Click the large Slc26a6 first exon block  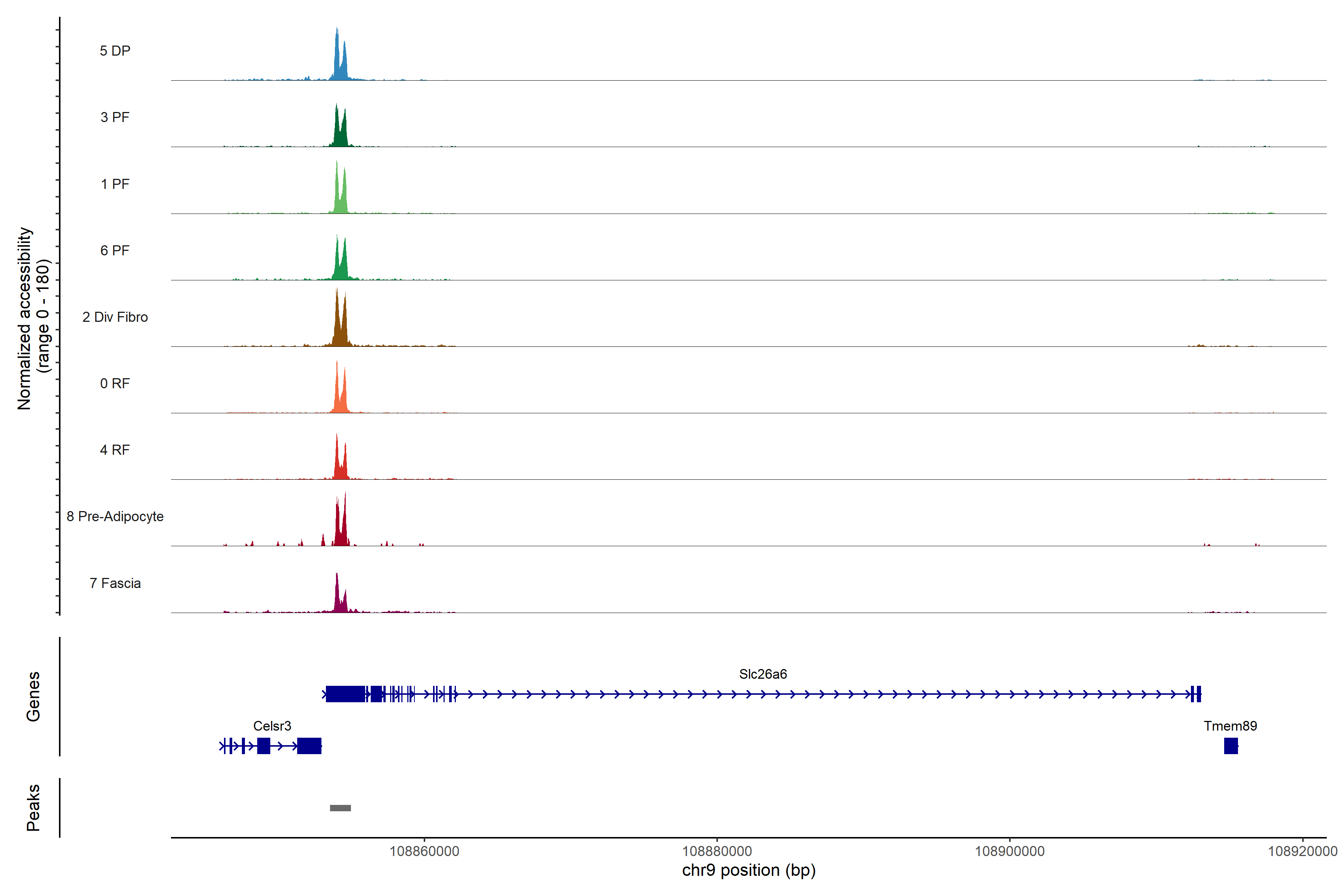[x=345, y=694]
